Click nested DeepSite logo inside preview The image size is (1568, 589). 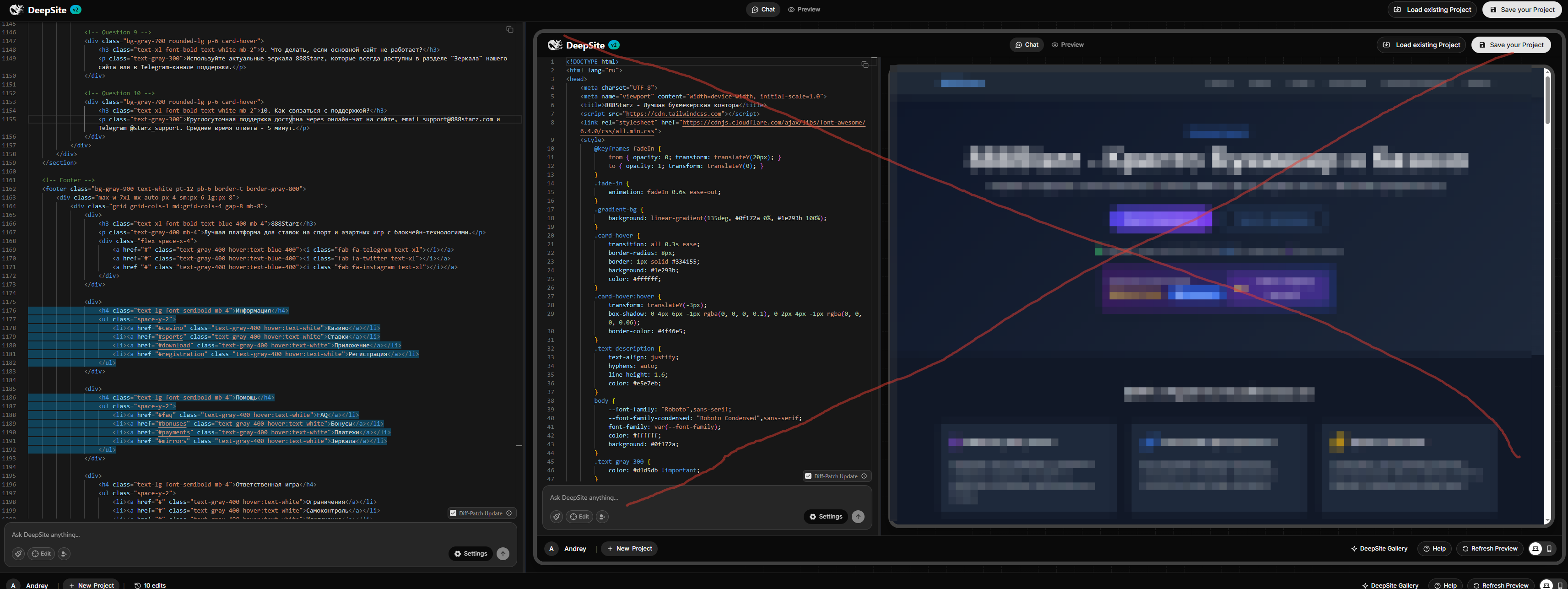(x=583, y=45)
